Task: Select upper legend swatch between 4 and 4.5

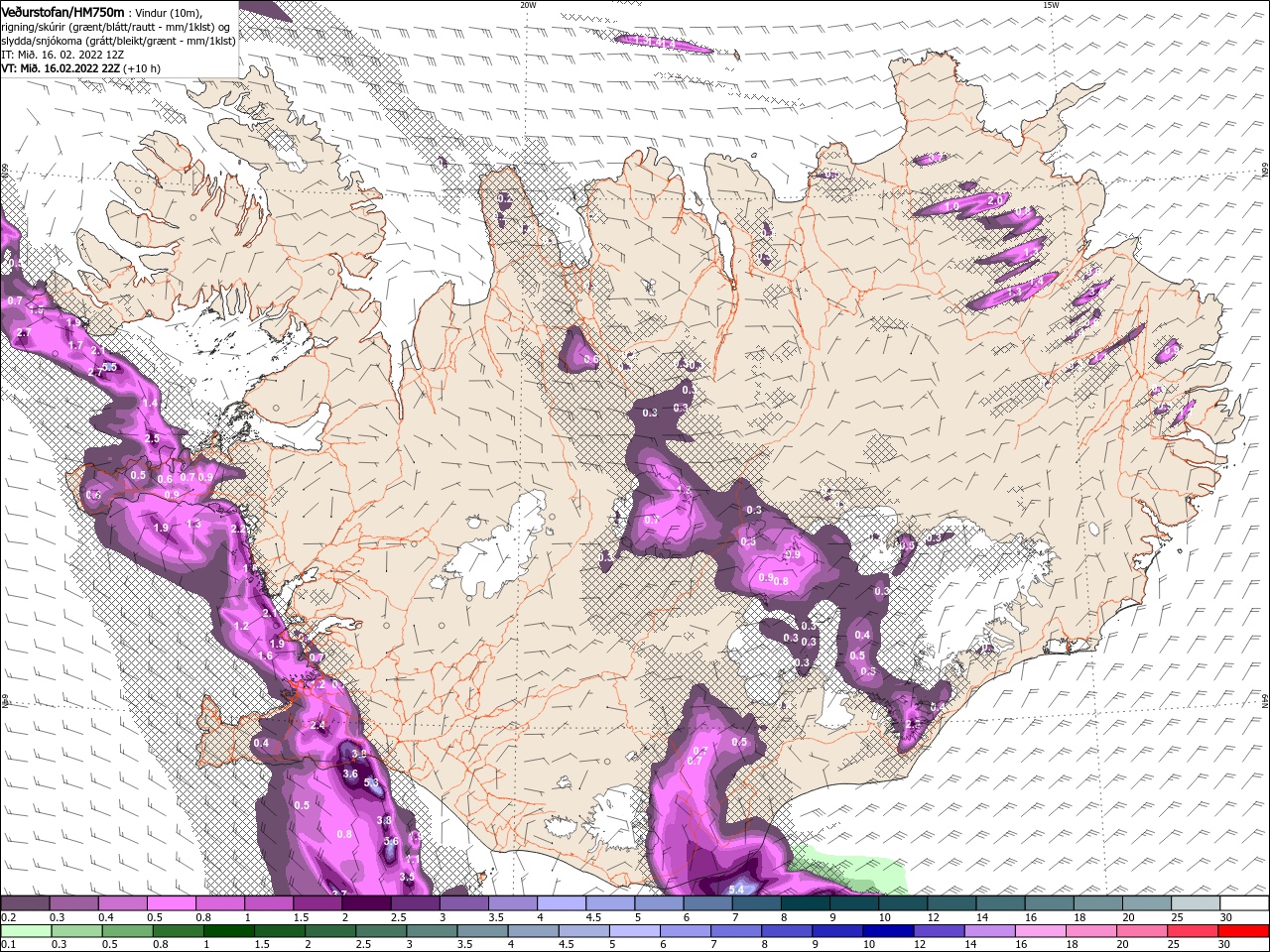Action: pos(562,903)
